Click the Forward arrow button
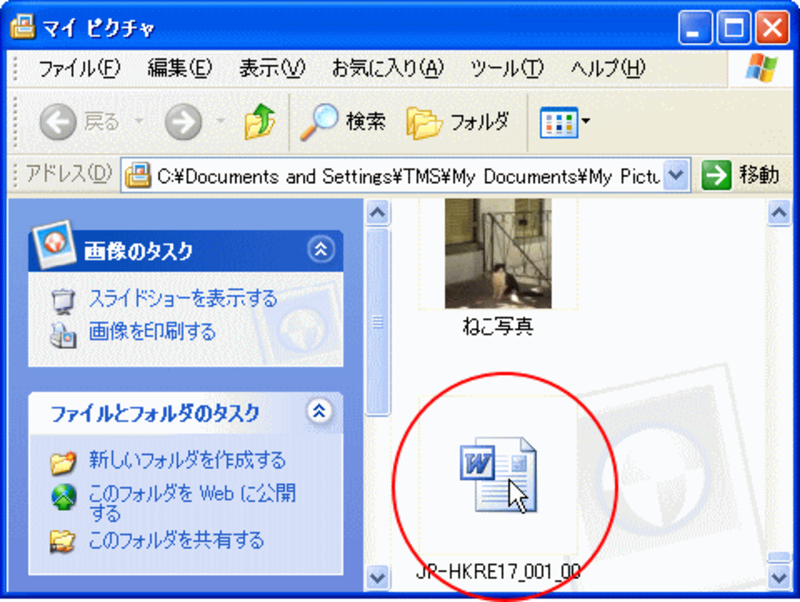 (183, 122)
